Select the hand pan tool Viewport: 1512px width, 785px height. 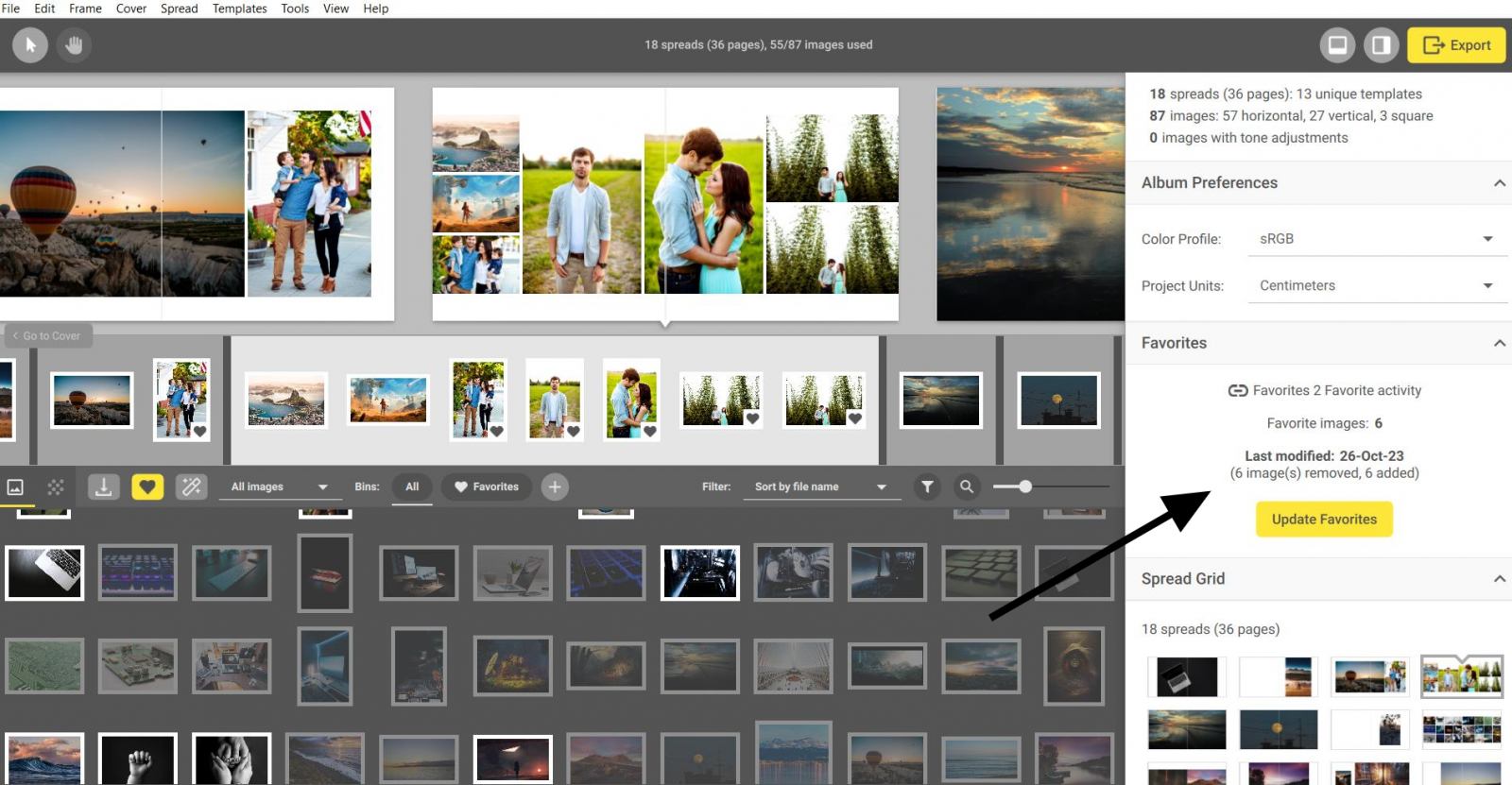(x=74, y=44)
